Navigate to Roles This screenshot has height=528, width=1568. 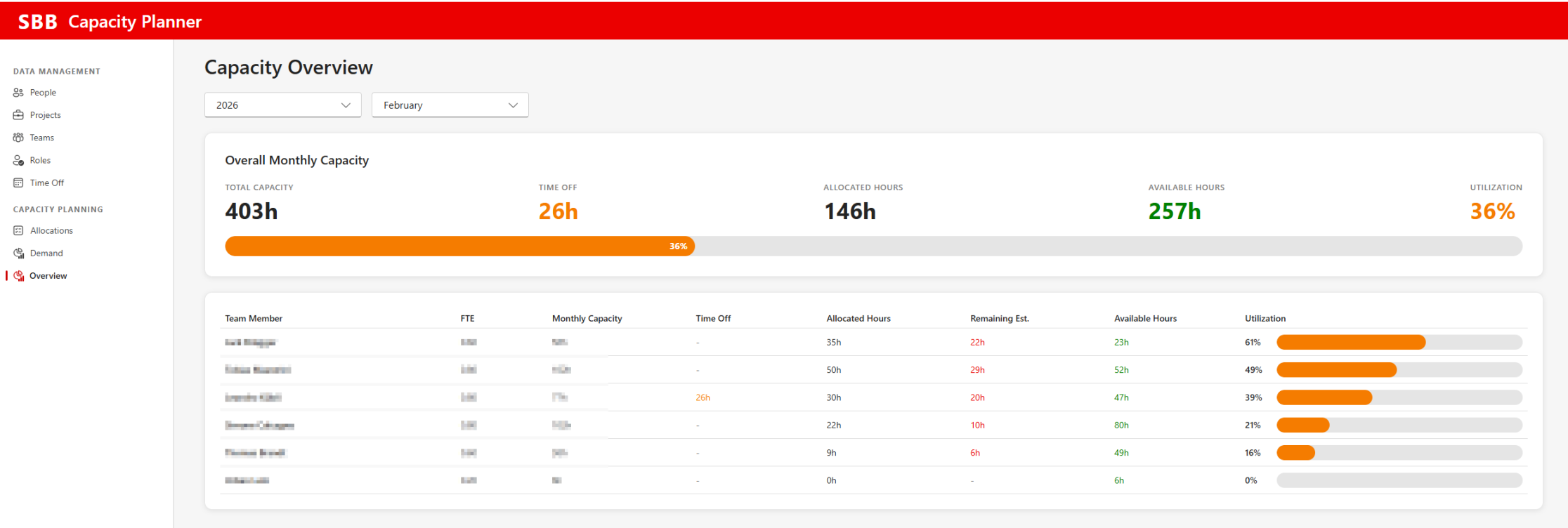point(40,160)
